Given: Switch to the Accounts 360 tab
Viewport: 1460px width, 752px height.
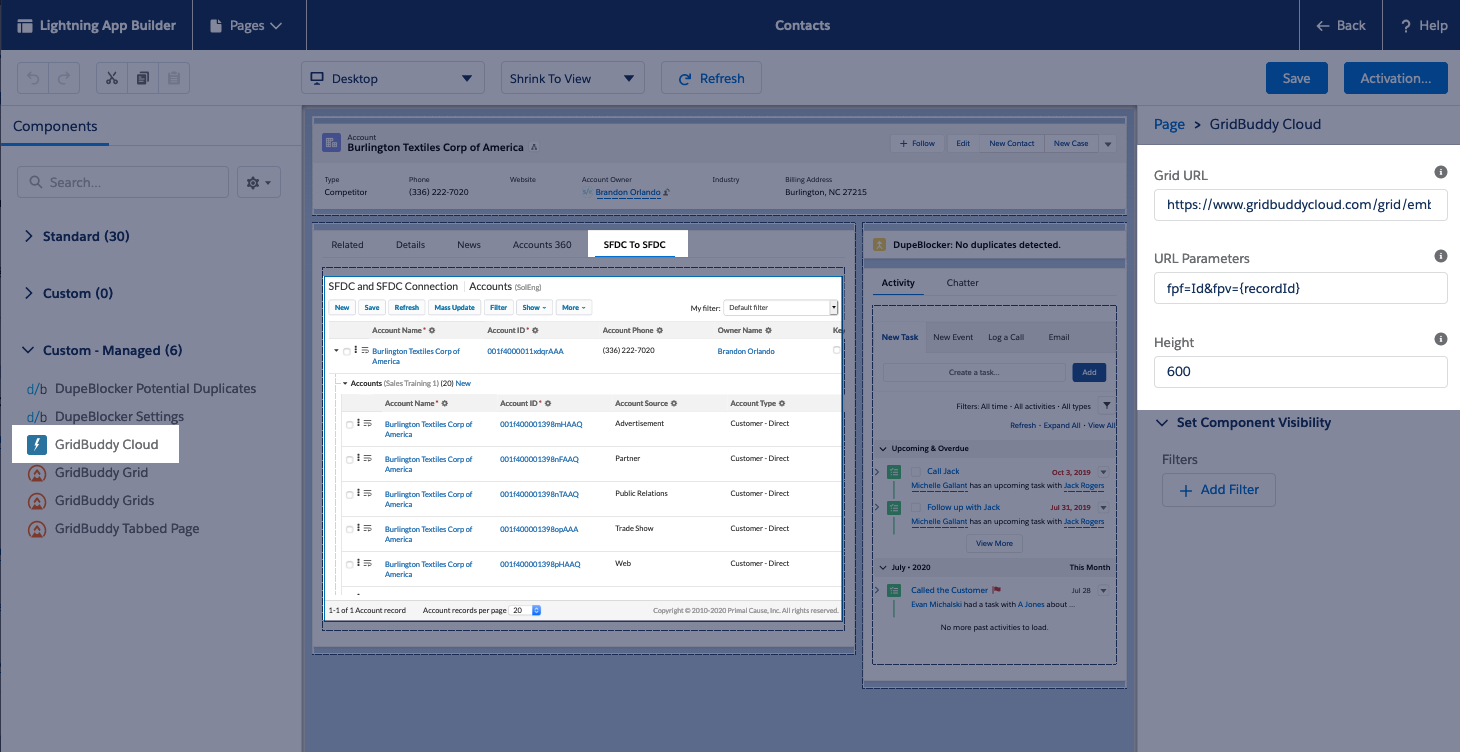Looking at the screenshot, I should pos(542,244).
